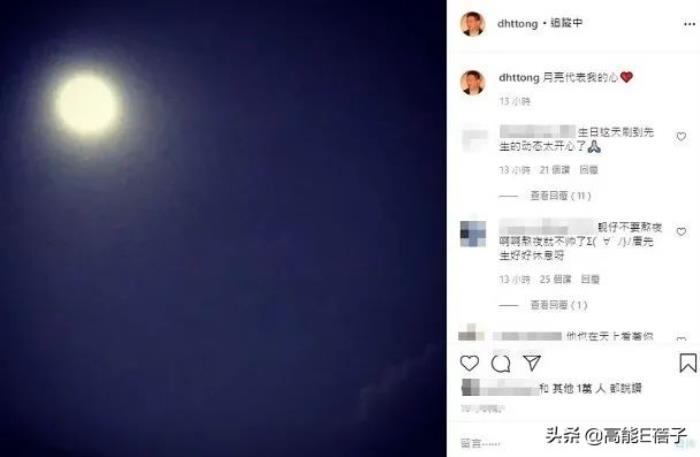Reply to the second comment
The image size is (700, 457).
click(x=590, y=279)
